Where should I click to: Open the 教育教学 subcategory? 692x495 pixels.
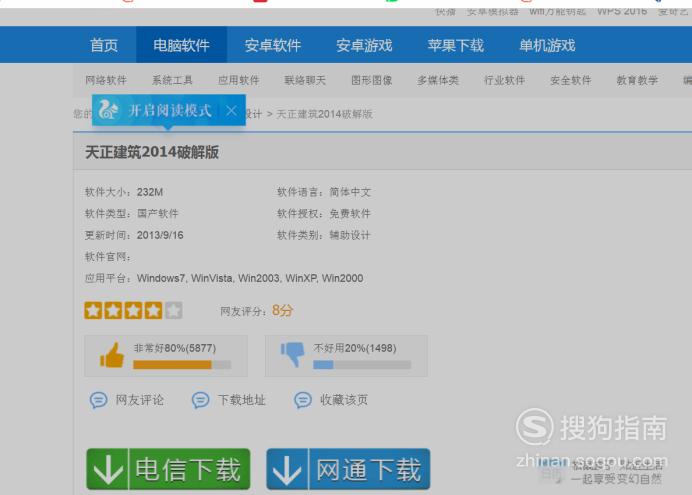(x=637, y=80)
